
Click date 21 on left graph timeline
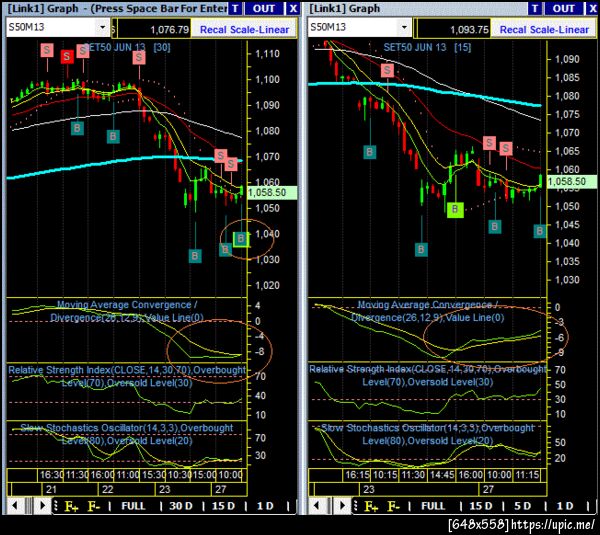click(x=51, y=489)
